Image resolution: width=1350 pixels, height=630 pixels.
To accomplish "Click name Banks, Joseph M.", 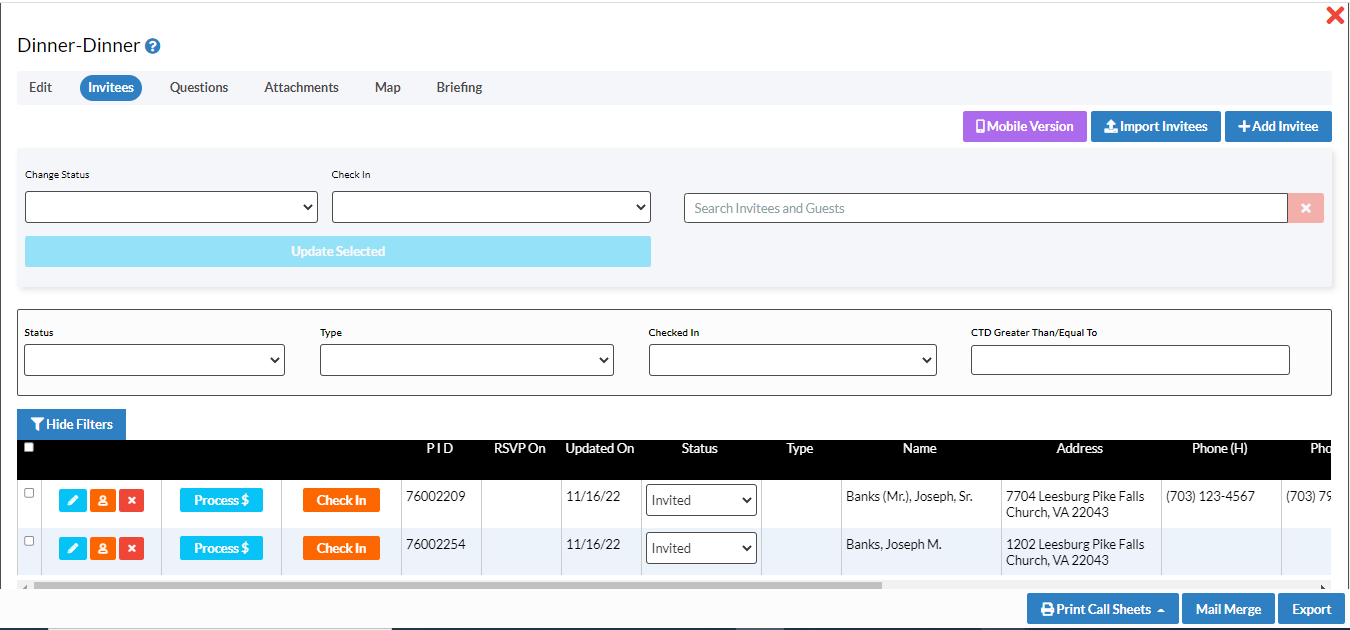I will click(x=894, y=544).
